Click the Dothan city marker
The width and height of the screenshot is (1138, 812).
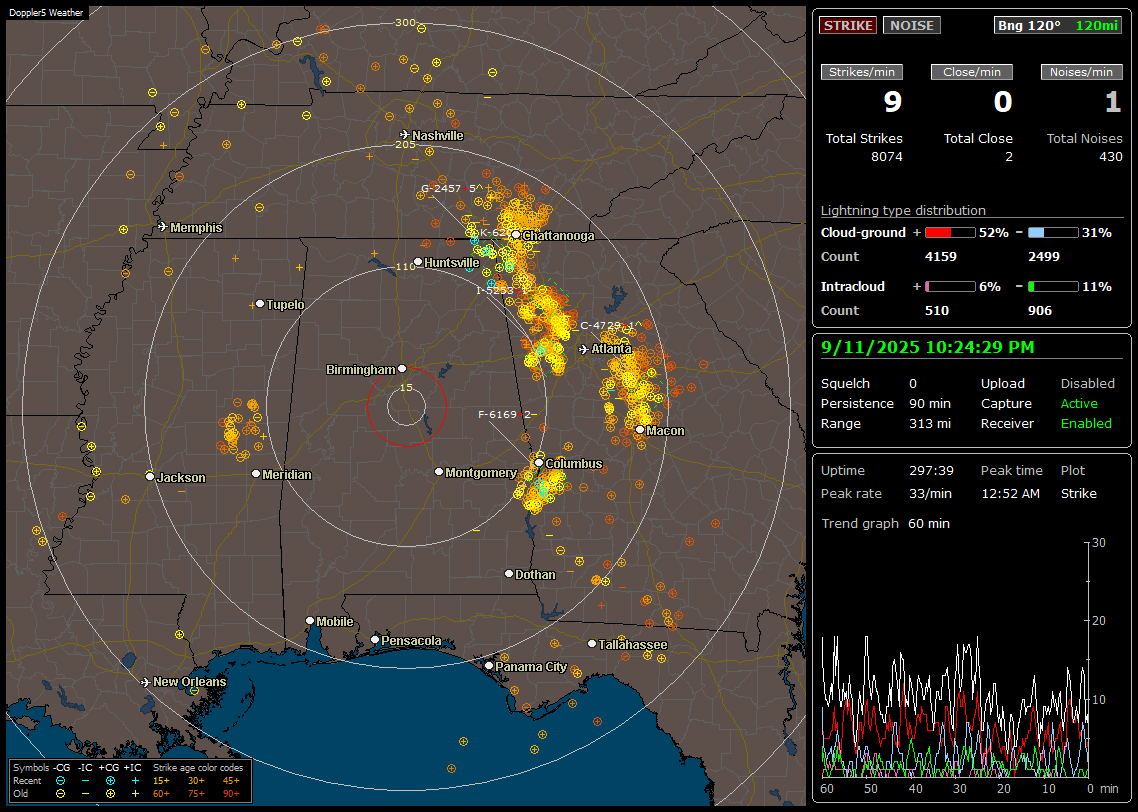tap(509, 573)
